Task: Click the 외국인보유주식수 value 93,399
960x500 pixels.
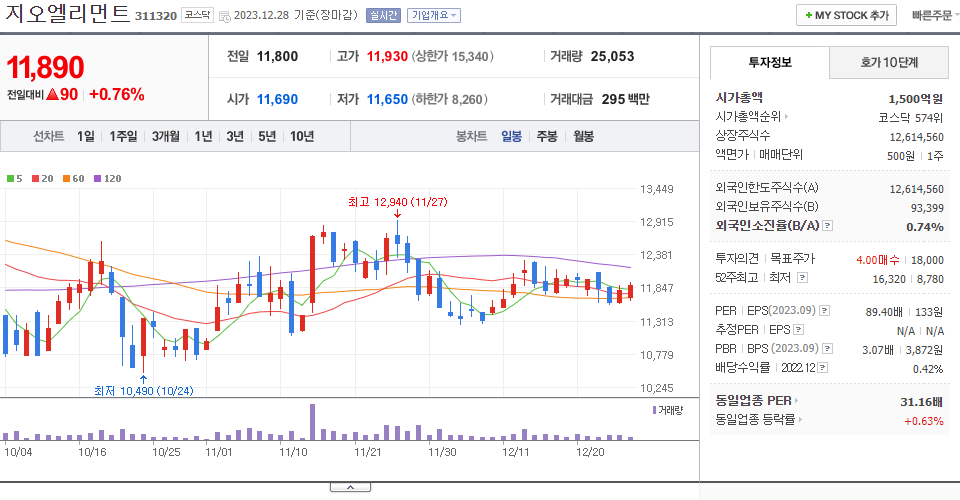Action: click(x=927, y=208)
